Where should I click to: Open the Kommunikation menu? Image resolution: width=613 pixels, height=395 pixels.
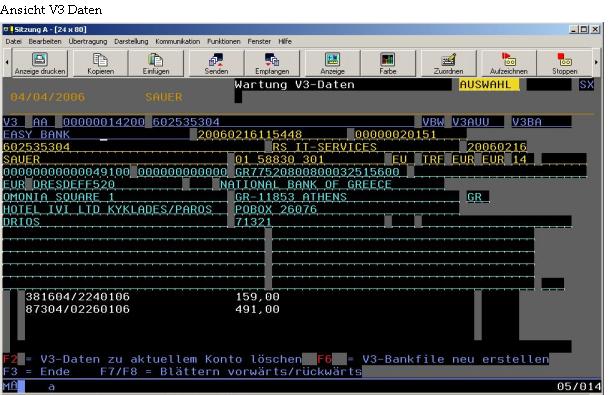coord(177,41)
